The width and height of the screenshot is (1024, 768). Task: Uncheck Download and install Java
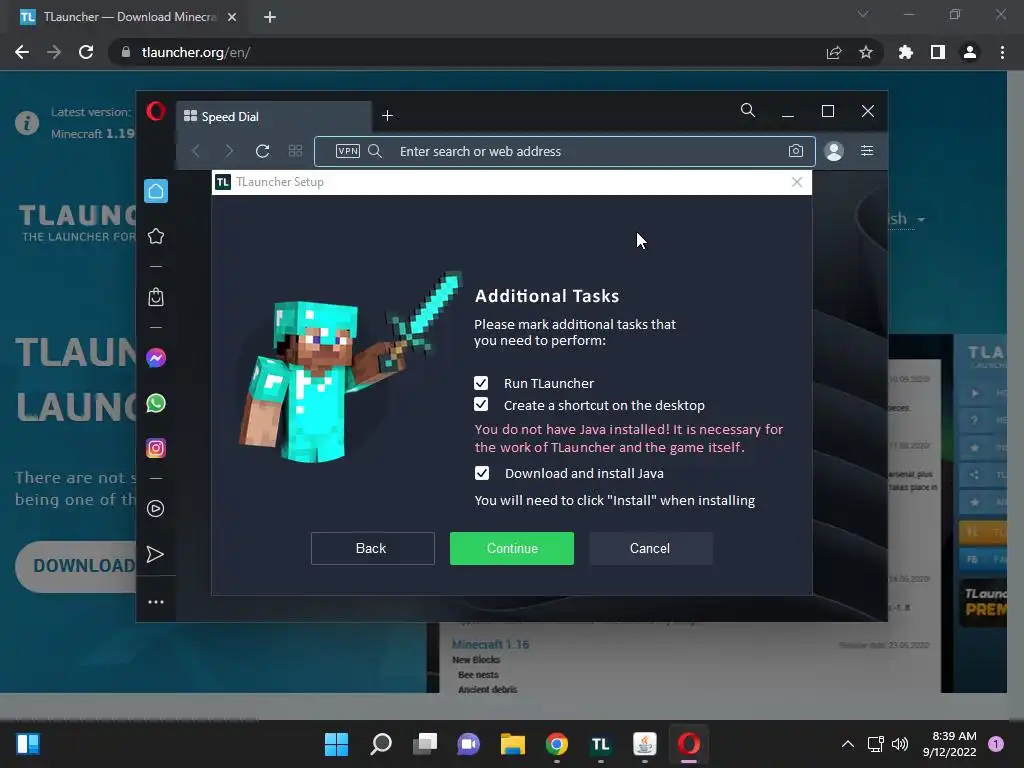[x=481, y=473]
